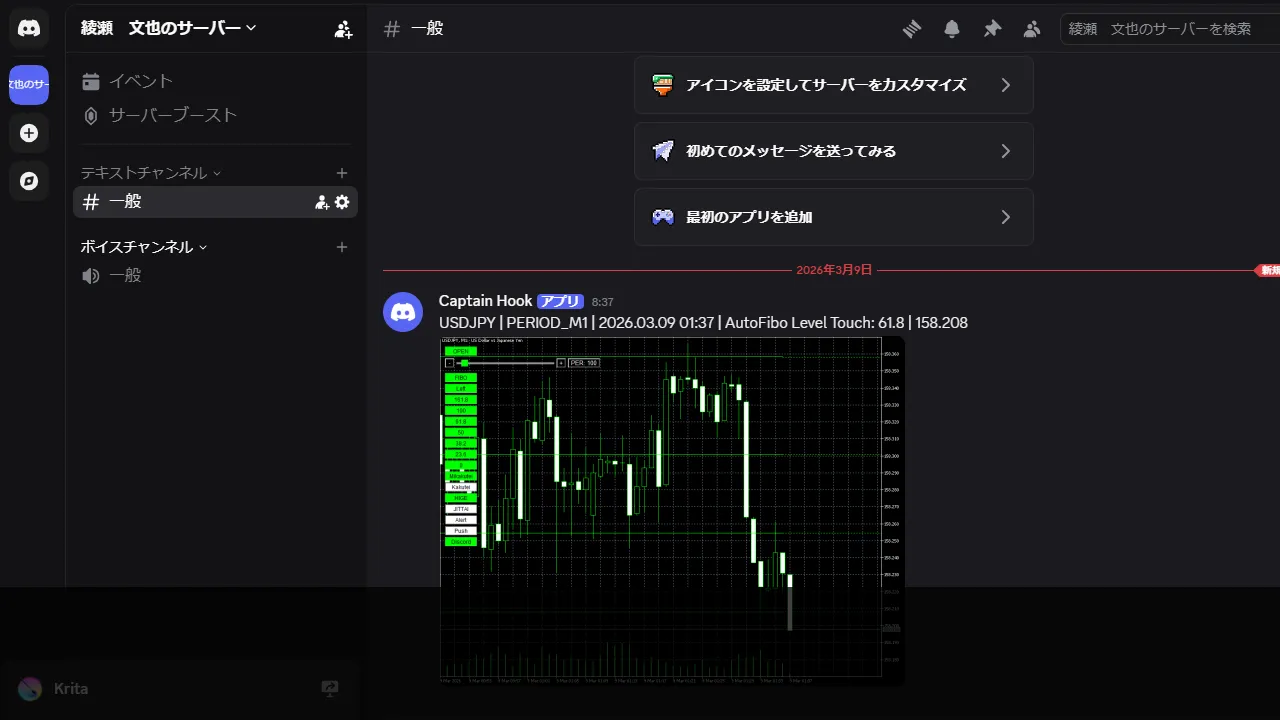Click the create invite icon in the server header
Screen dimensions: 1280x720
[343, 29]
